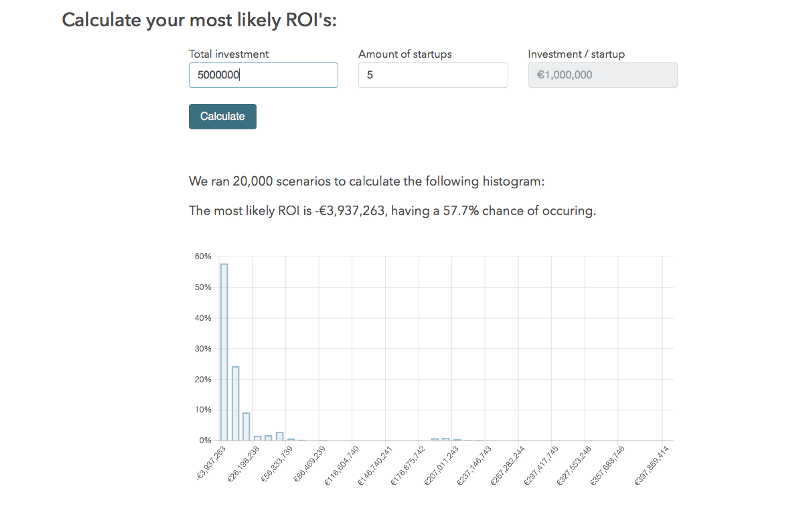Click the disabled Investment / startup field
Viewport: 800px width, 514px height.
click(602, 75)
